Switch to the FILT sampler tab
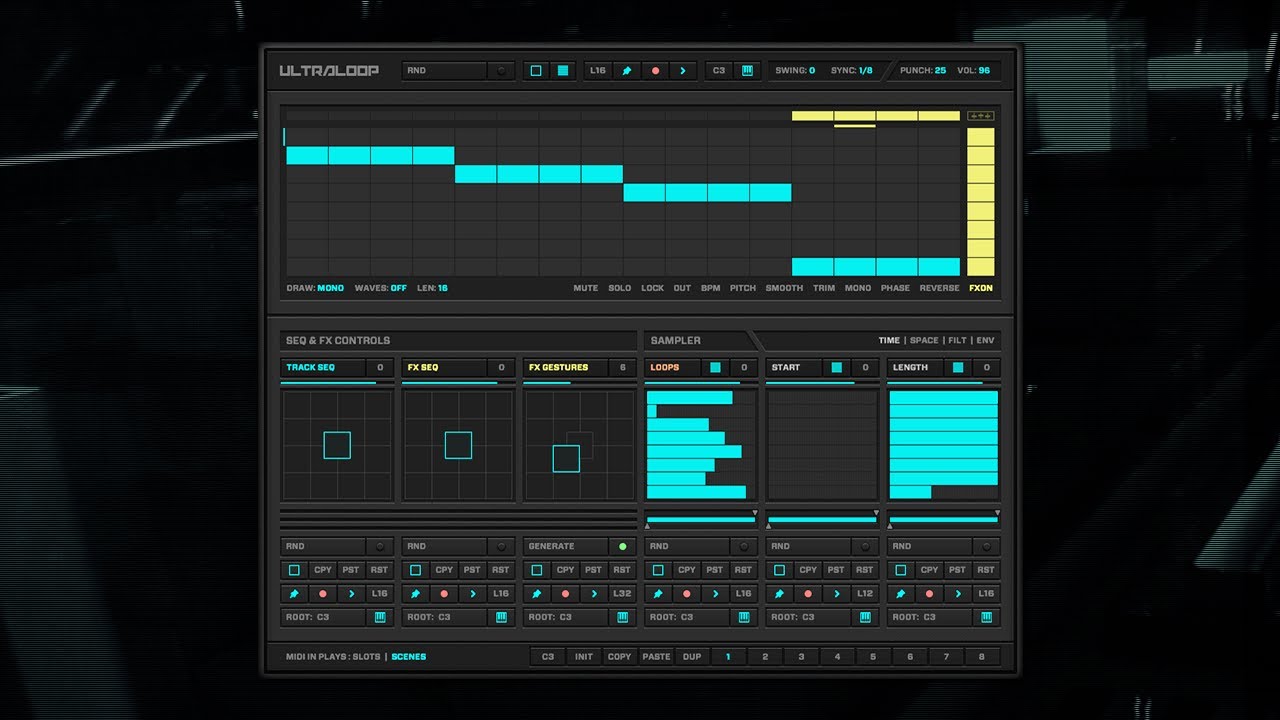This screenshot has width=1280, height=720. [957, 340]
